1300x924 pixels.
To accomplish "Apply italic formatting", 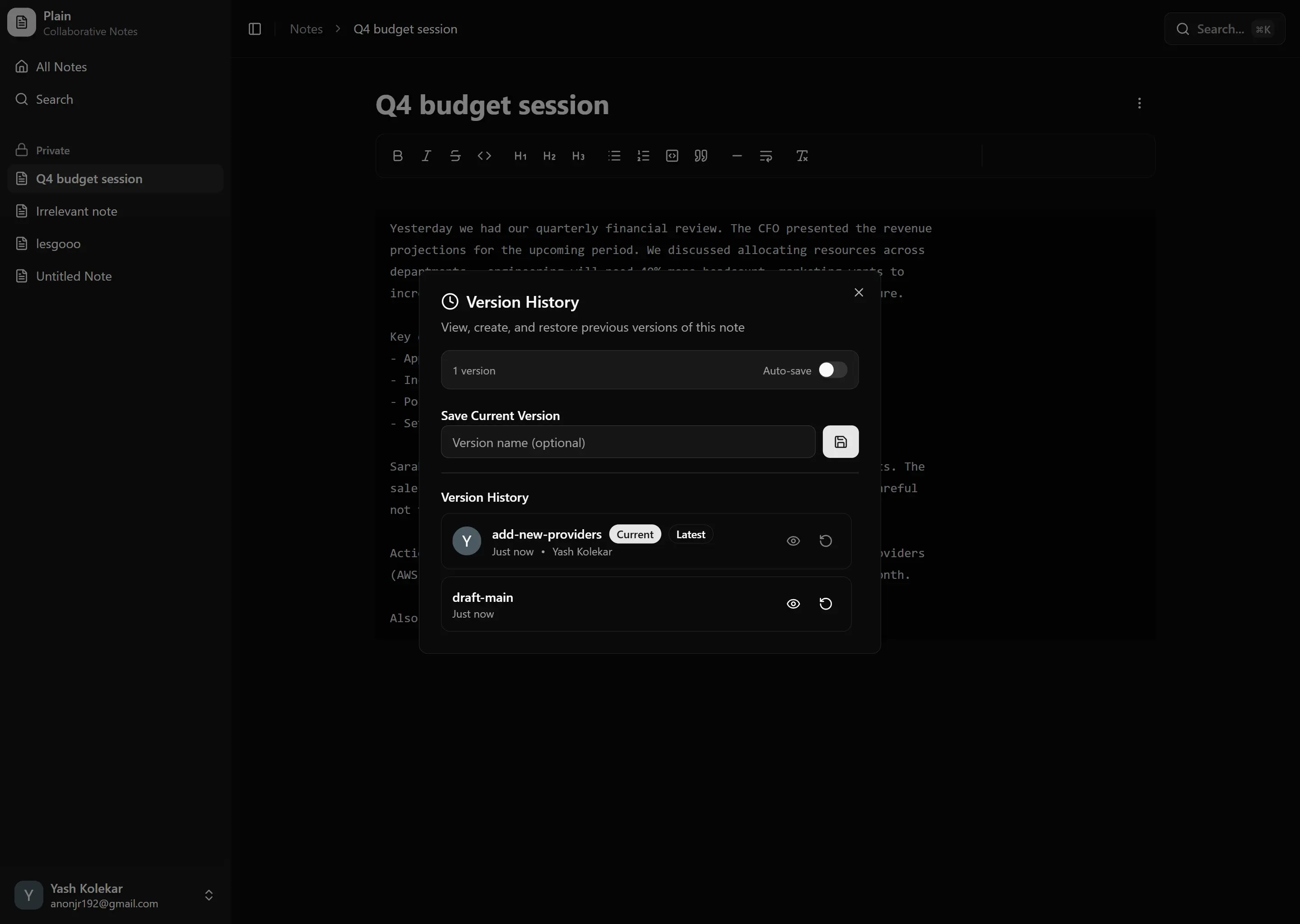I will tap(426, 155).
